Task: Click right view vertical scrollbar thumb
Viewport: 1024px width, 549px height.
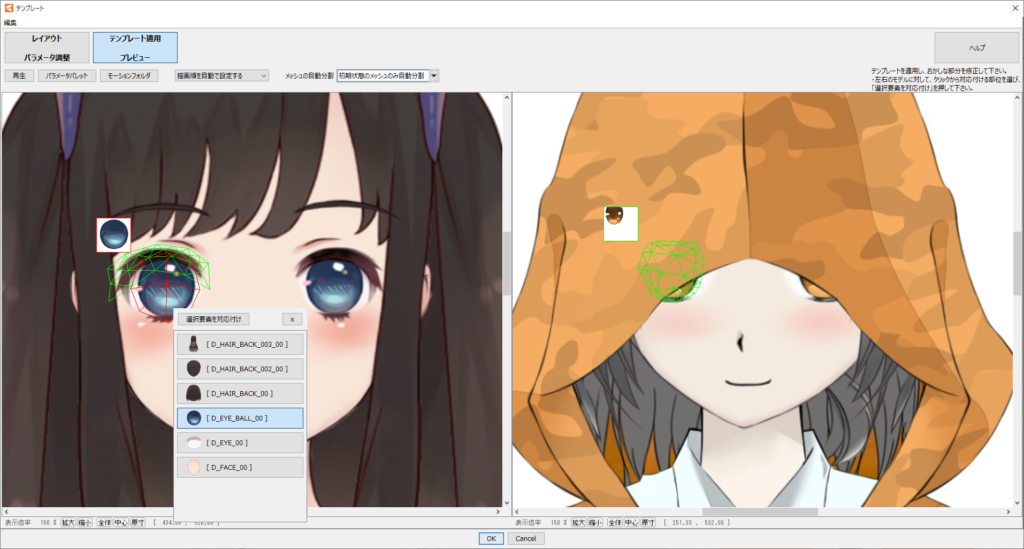Action: 1017,262
